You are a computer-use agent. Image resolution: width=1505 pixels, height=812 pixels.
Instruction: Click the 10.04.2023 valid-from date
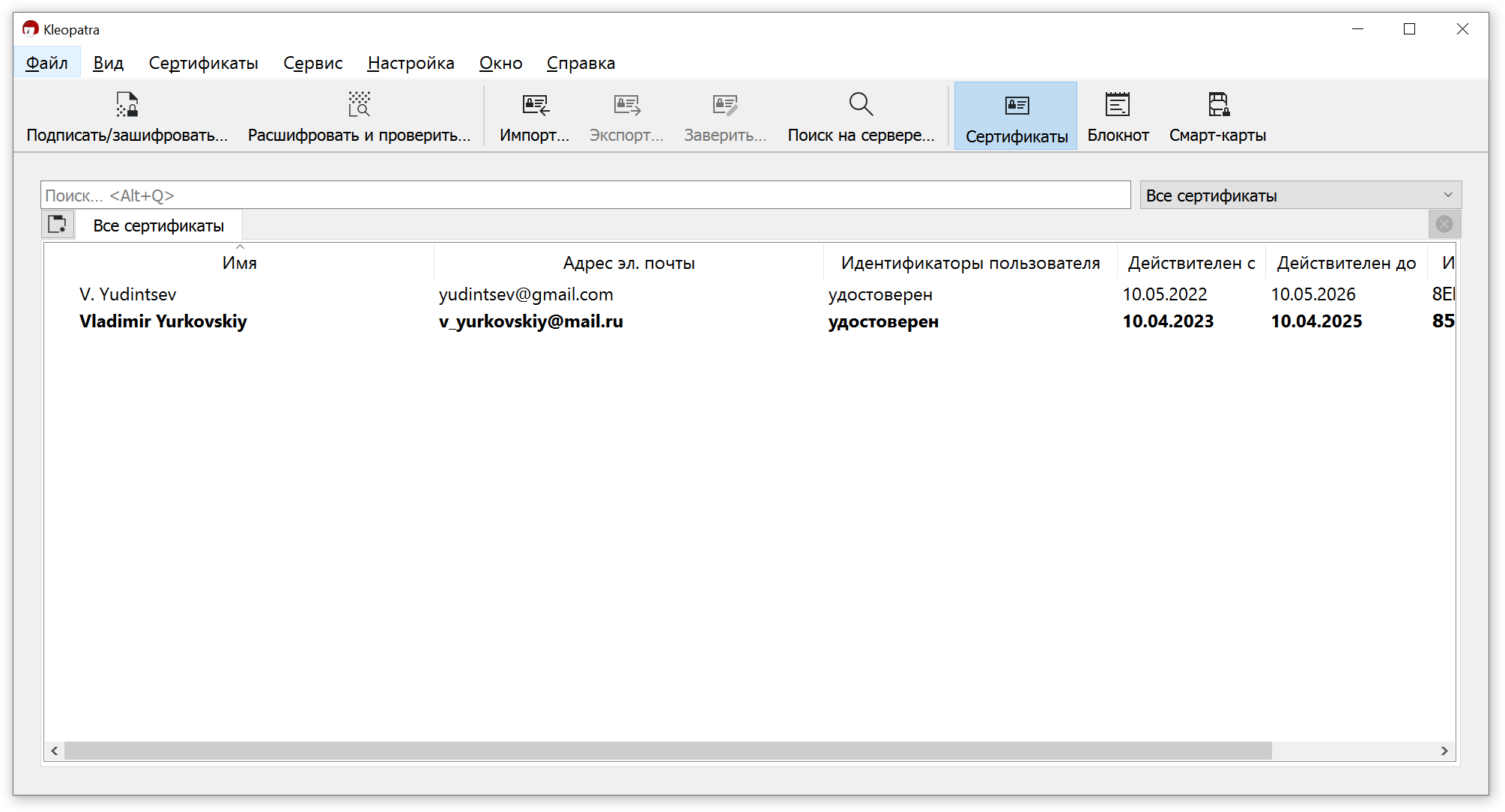pos(1168,321)
